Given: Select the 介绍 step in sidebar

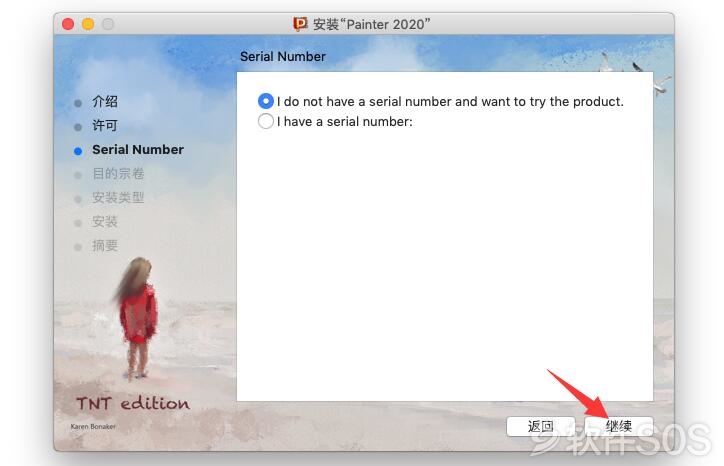Looking at the screenshot, I should [x=105, y=102].
